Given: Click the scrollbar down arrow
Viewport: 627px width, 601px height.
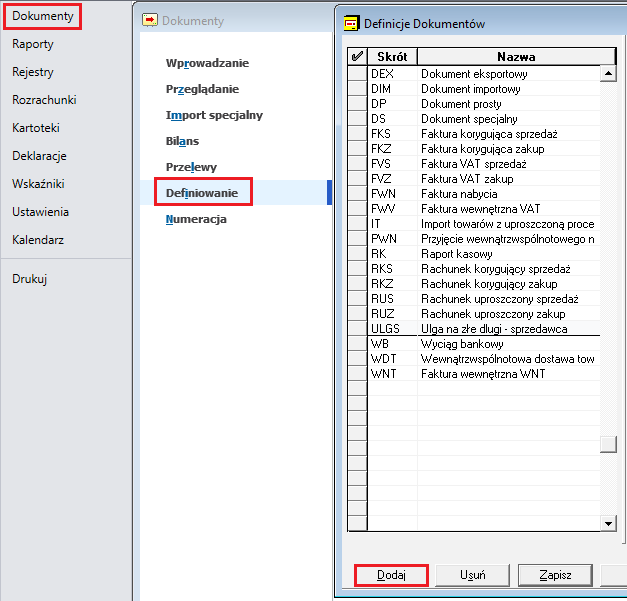Looking at the screenshot, I should pos(608,523).
